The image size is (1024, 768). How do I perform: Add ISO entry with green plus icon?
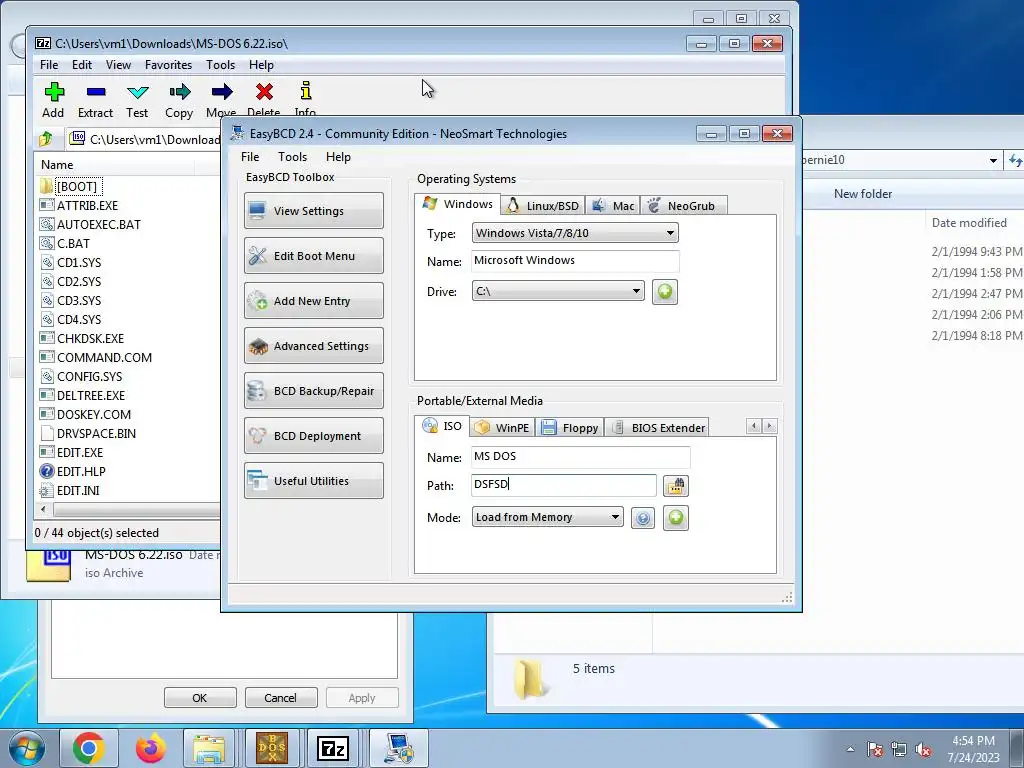point(676,518)
